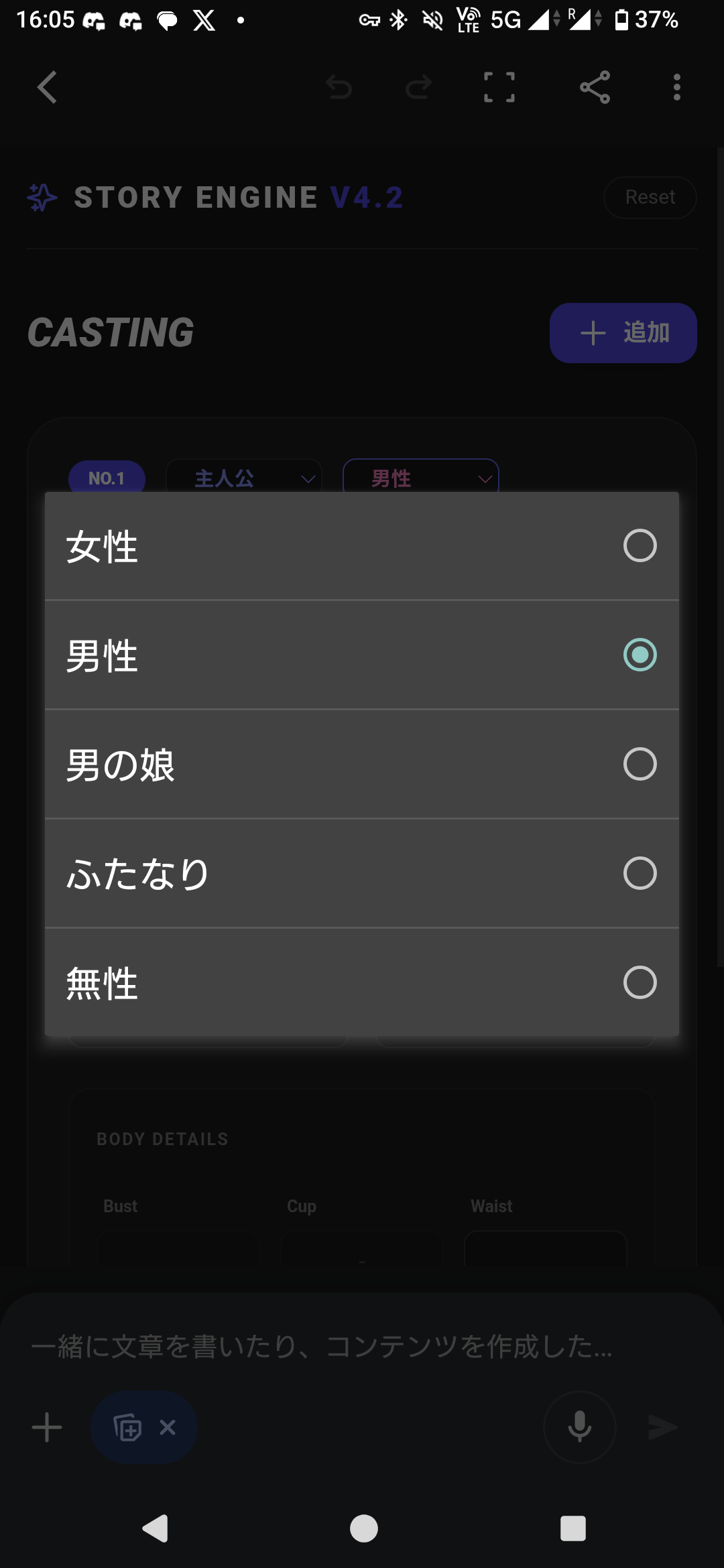Open the three-dot overflow menu

coord(677,87)
